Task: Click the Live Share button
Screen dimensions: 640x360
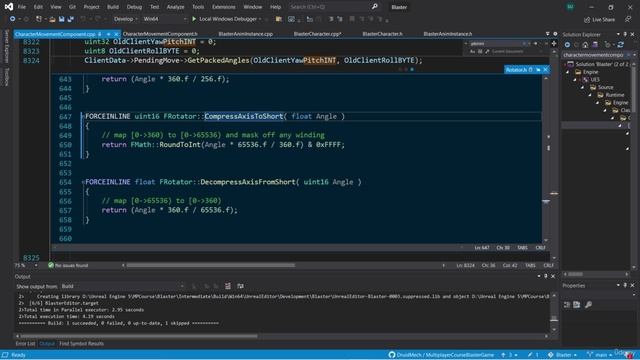Action: (599, 19)
